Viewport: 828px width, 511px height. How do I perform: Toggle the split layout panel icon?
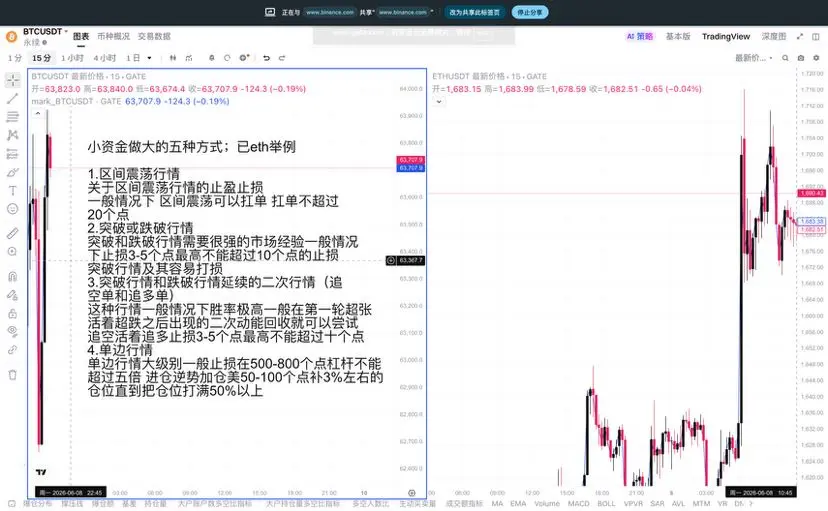816,36
